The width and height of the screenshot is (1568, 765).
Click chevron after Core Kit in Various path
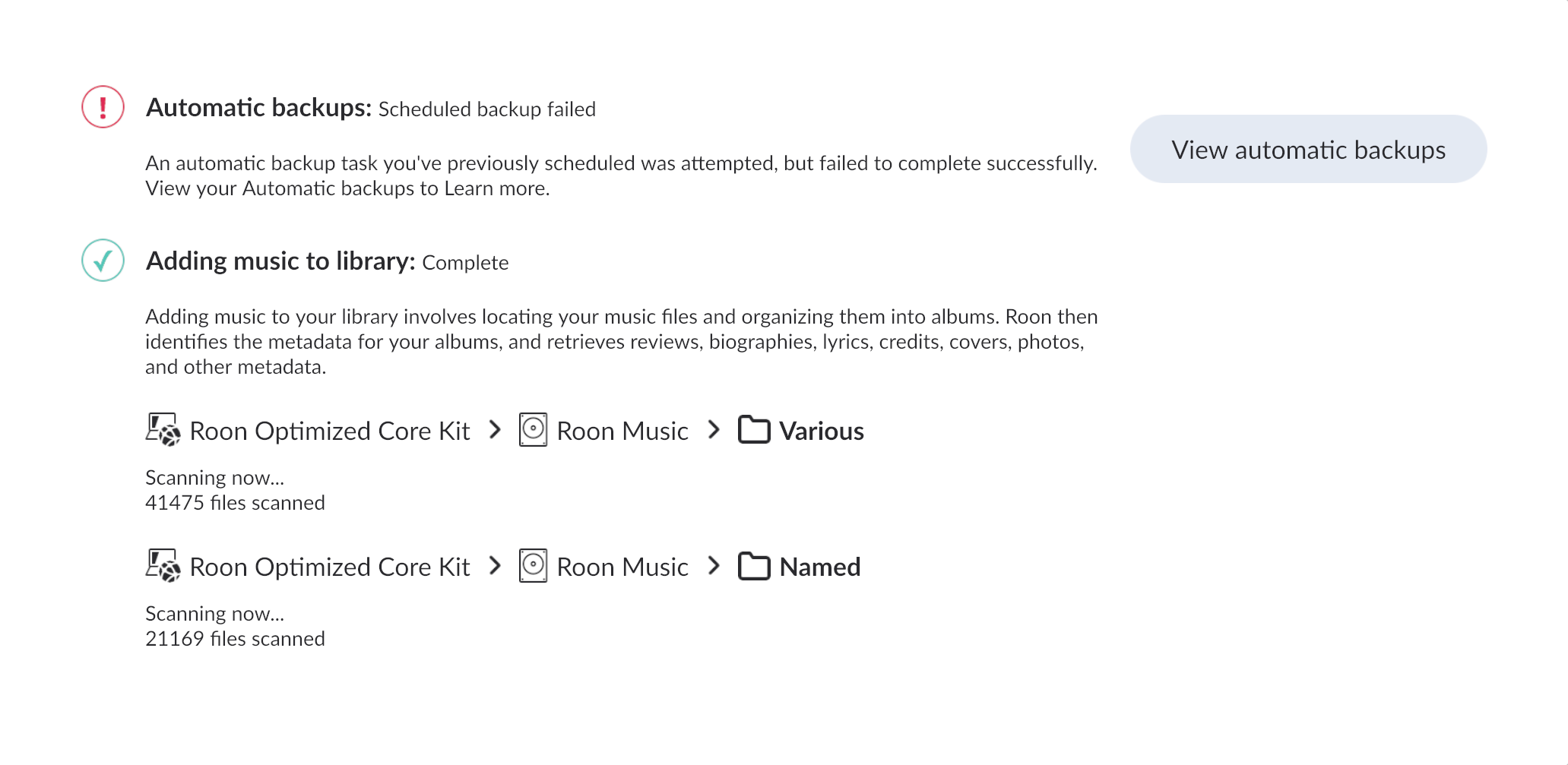pyautogui.click(x=495, y=430)
